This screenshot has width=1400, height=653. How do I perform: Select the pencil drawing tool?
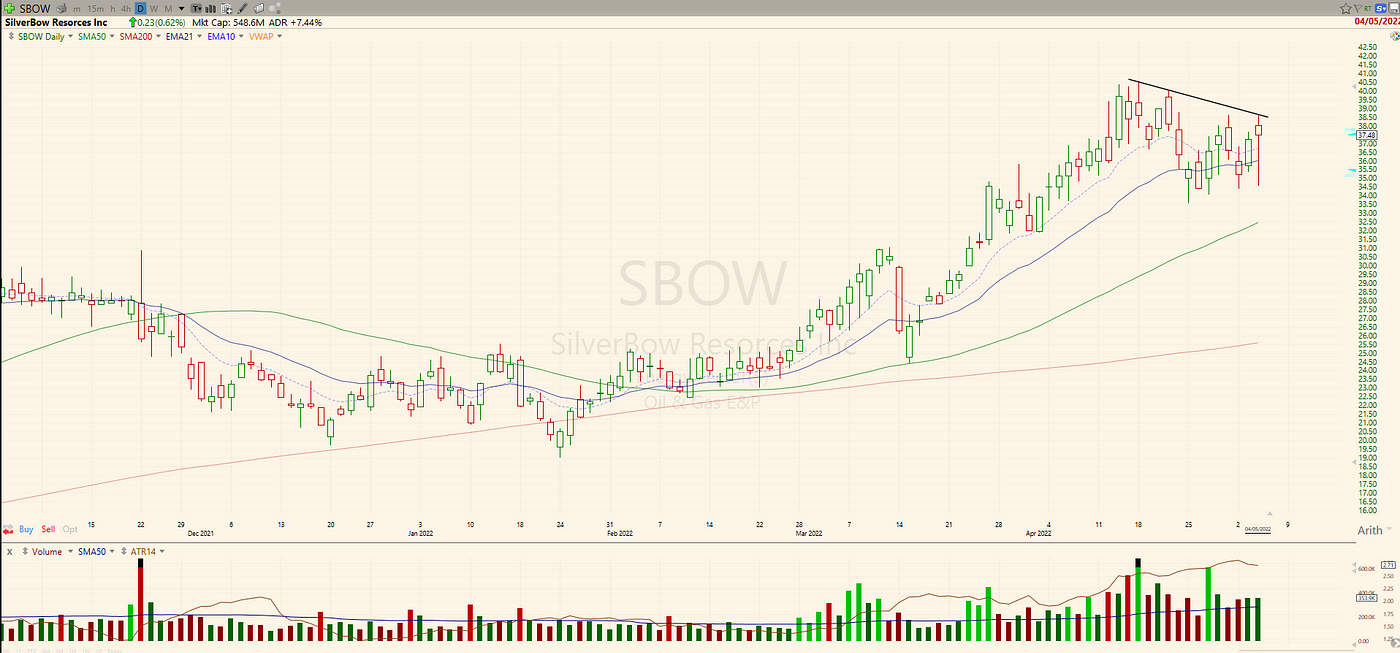point(241,9)
